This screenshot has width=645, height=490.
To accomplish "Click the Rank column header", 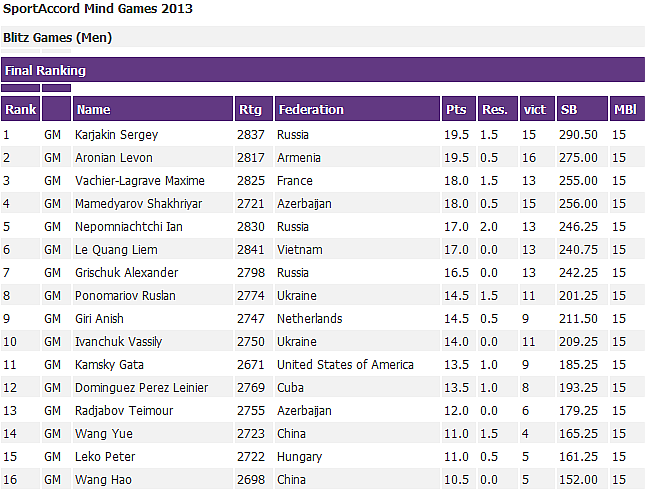I will (x=20, y=109).
